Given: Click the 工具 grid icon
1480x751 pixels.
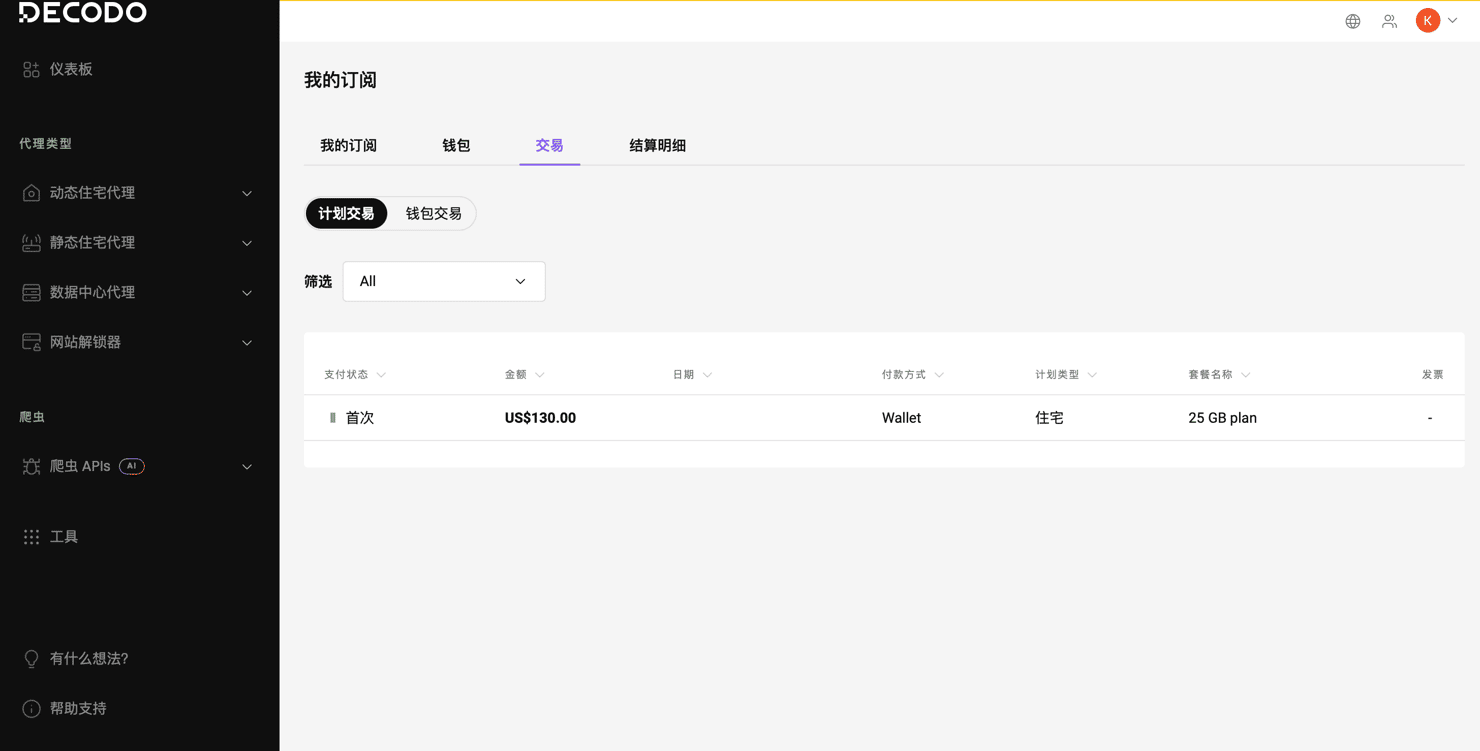Looking at the screenshot, I should click(x=31, y=537).
